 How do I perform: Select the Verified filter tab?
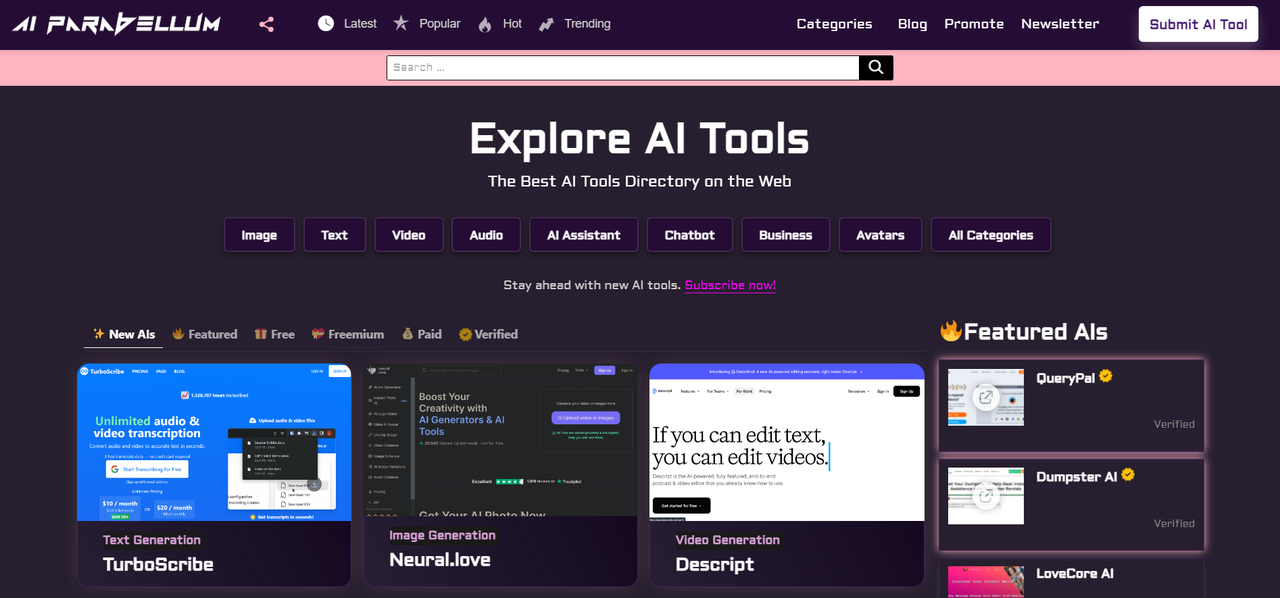(488, 334)
